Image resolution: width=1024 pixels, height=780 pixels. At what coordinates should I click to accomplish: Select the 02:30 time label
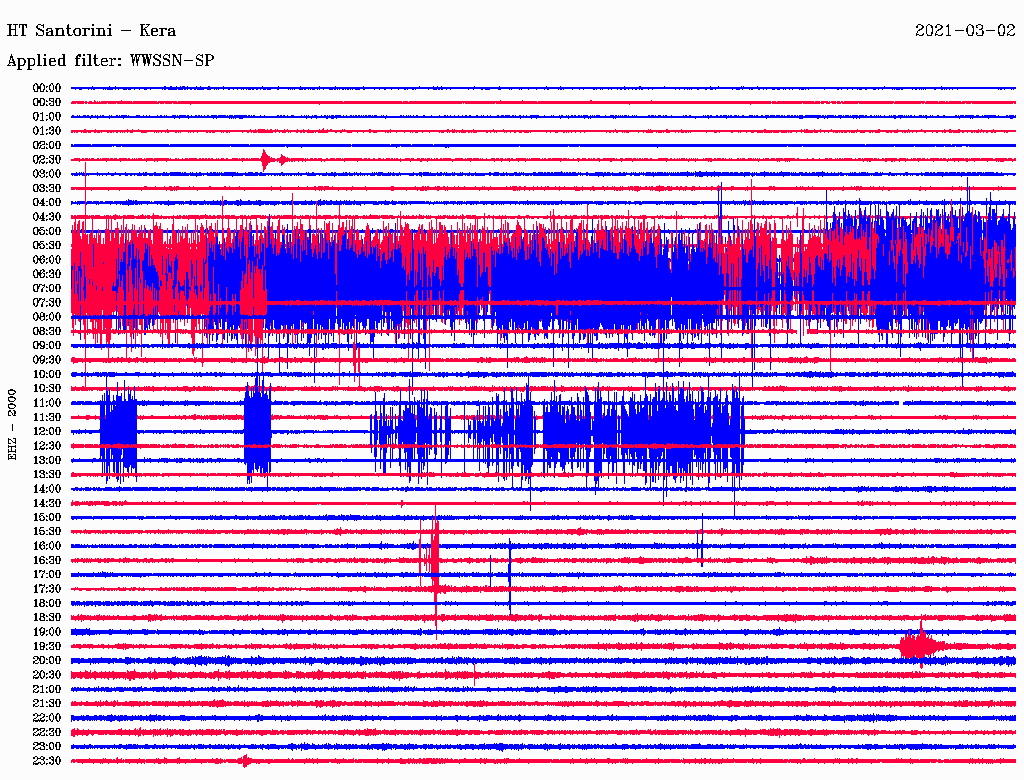pos(47,159)
